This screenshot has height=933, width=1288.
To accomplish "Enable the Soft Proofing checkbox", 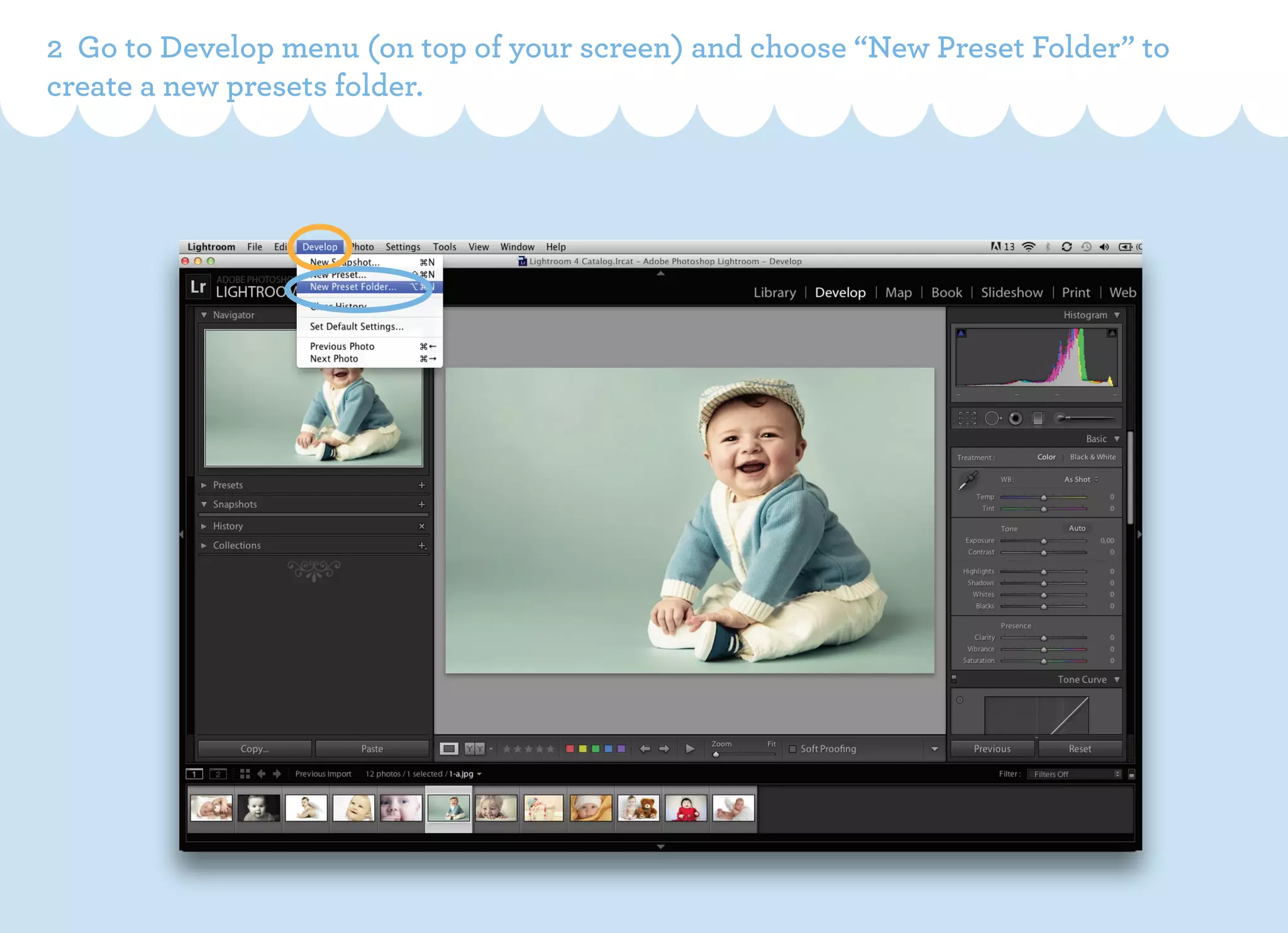I will pos(792,749).
